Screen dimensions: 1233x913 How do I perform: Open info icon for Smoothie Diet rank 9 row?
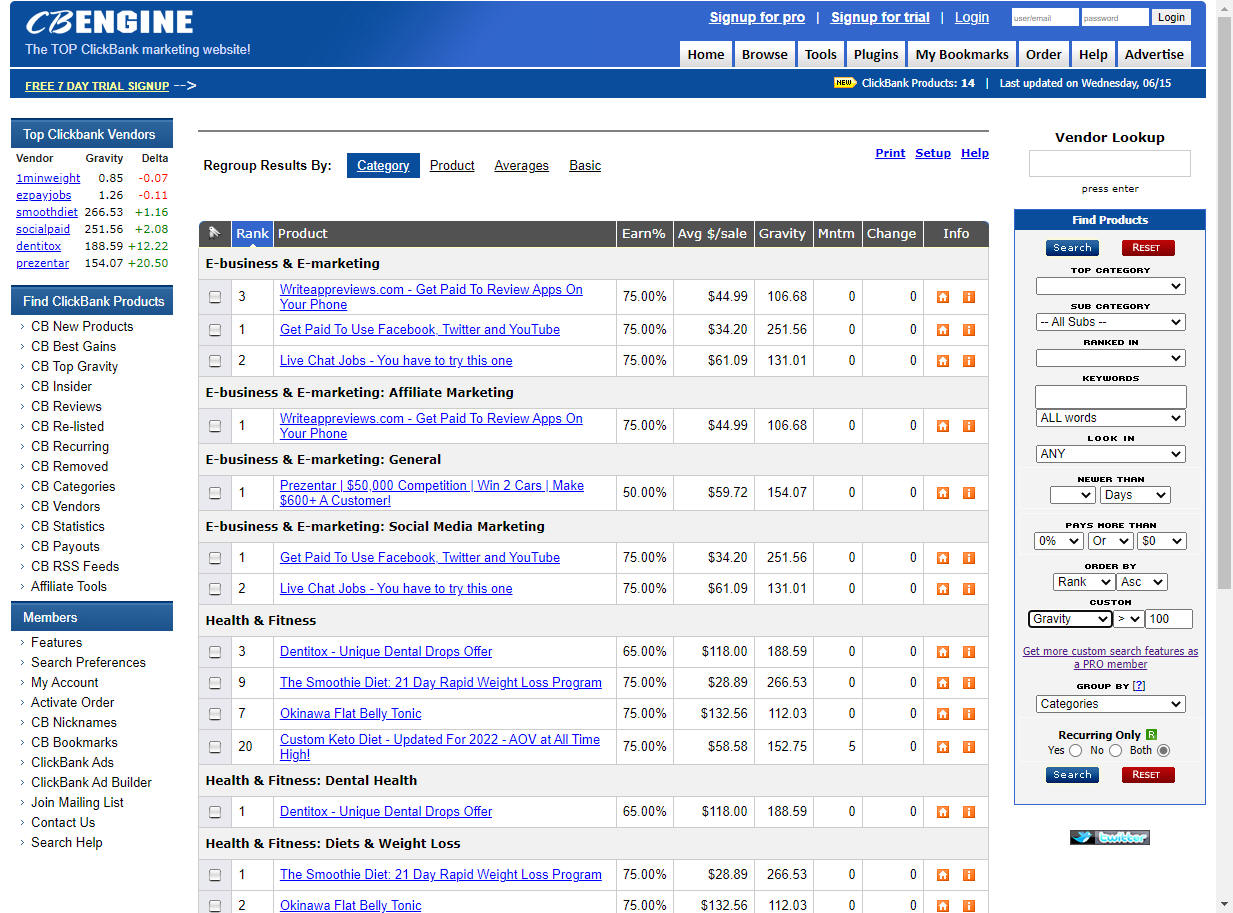coord(968,683)
